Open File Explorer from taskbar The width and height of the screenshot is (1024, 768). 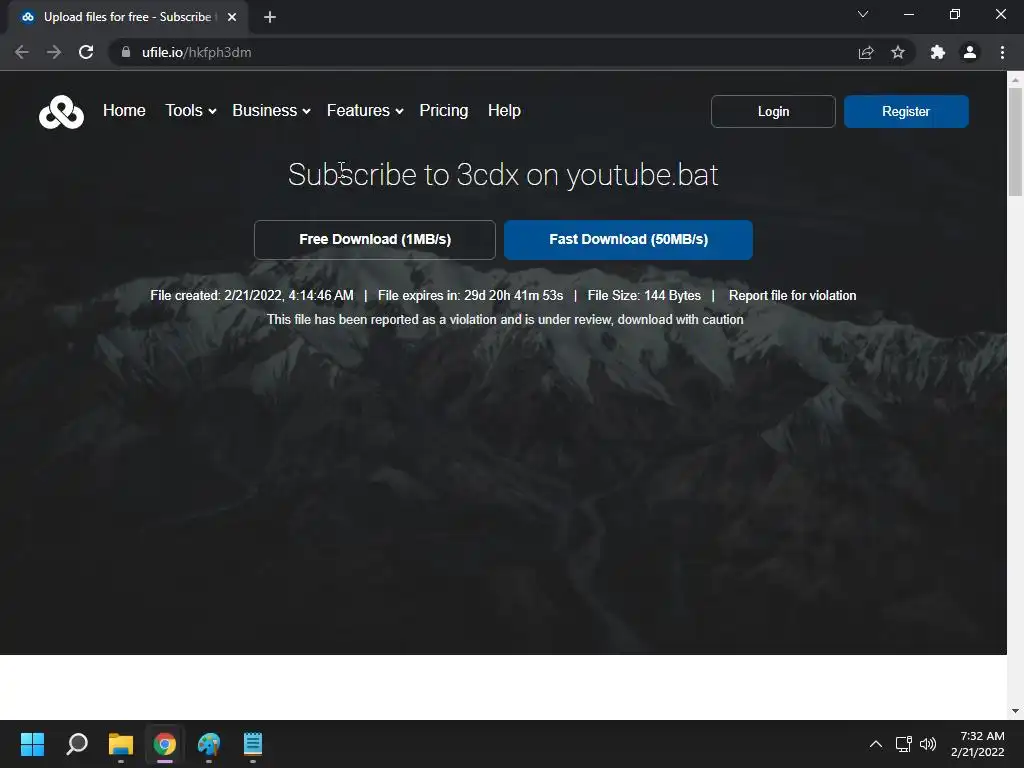point(121,744)
